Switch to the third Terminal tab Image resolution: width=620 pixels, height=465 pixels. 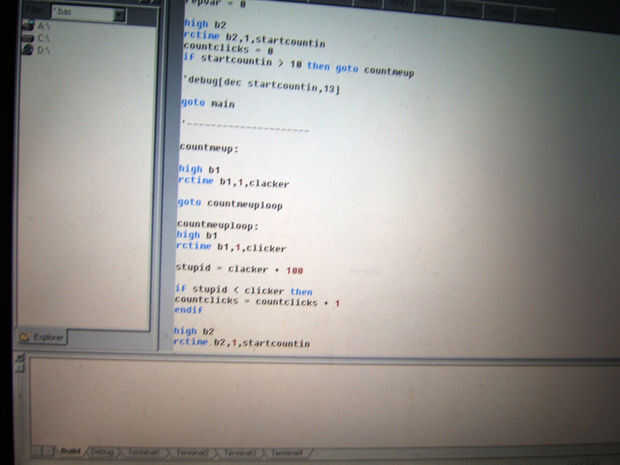(239, 452)
